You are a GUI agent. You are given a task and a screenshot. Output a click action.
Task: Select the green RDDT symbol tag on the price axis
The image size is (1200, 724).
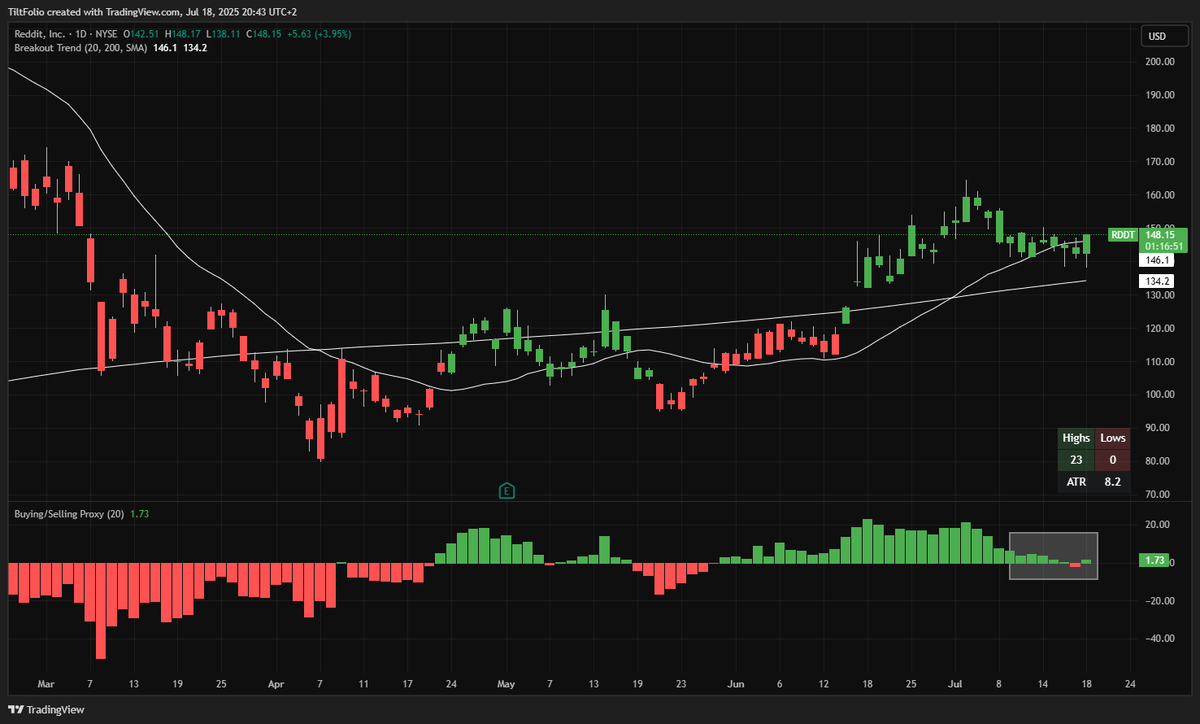pos(1124,235)
